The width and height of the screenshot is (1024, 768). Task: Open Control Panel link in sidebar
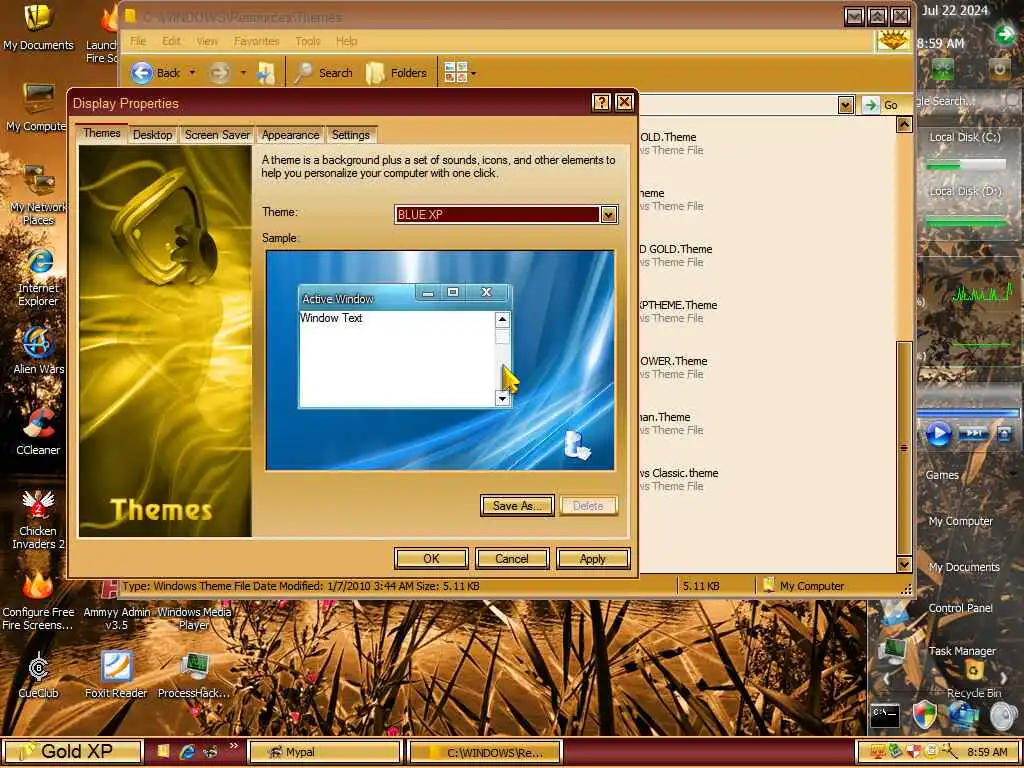coord(960,608)
